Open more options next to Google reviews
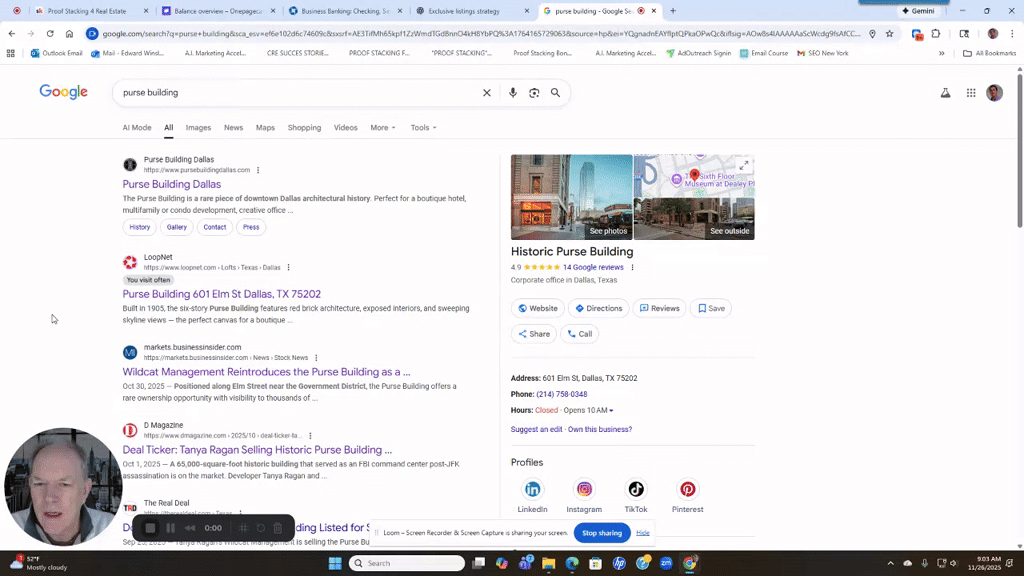 [632, 267]
